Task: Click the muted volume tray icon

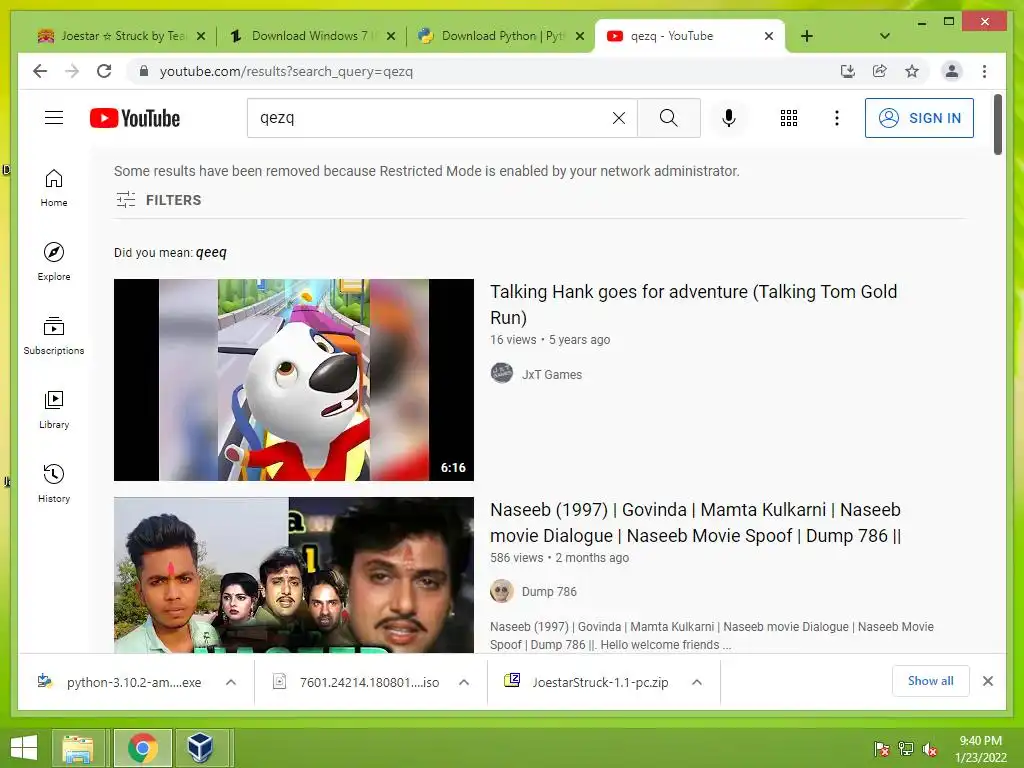Action: [x=930, y=749]
